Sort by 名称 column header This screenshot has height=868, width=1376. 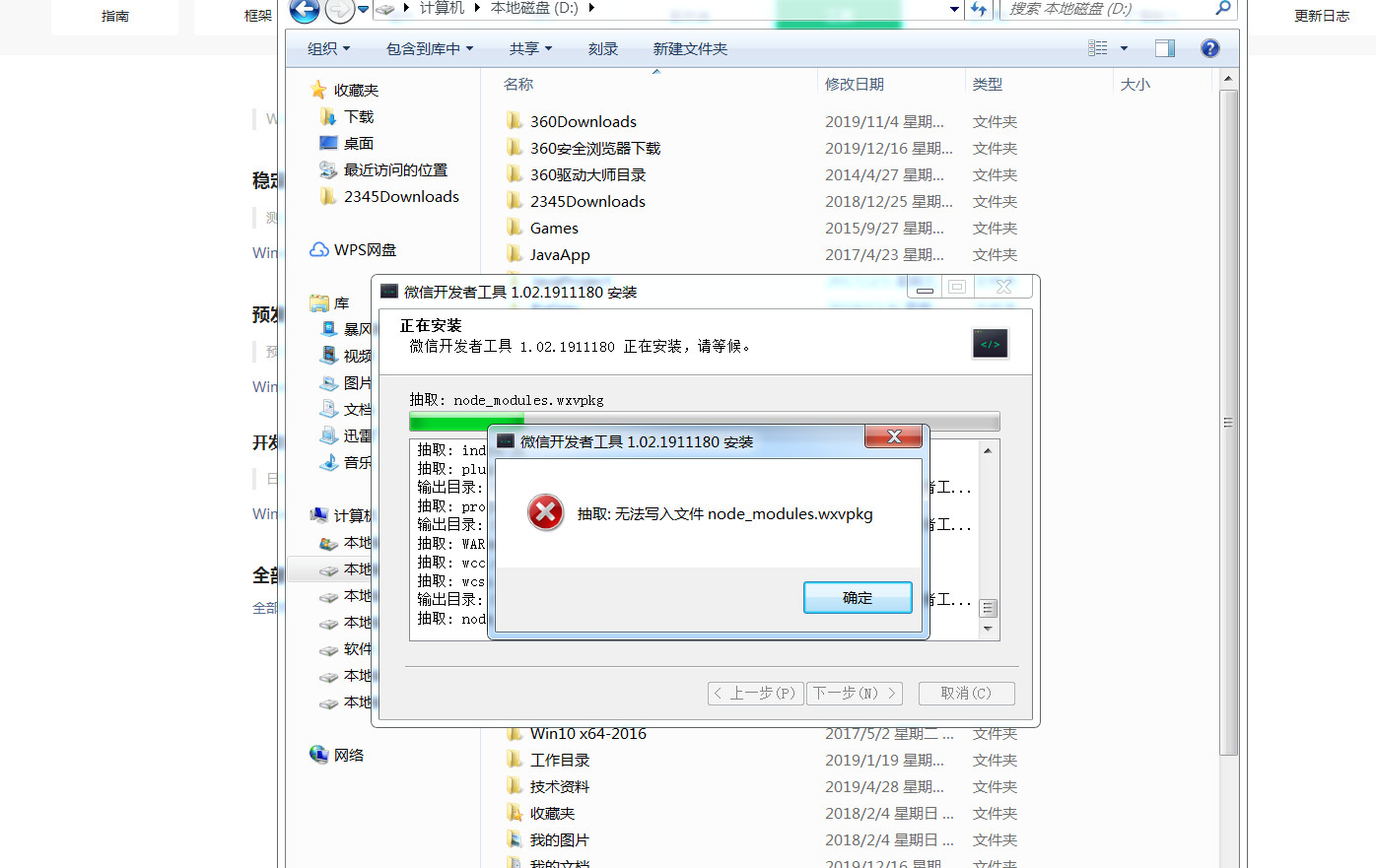click(518, 84)
